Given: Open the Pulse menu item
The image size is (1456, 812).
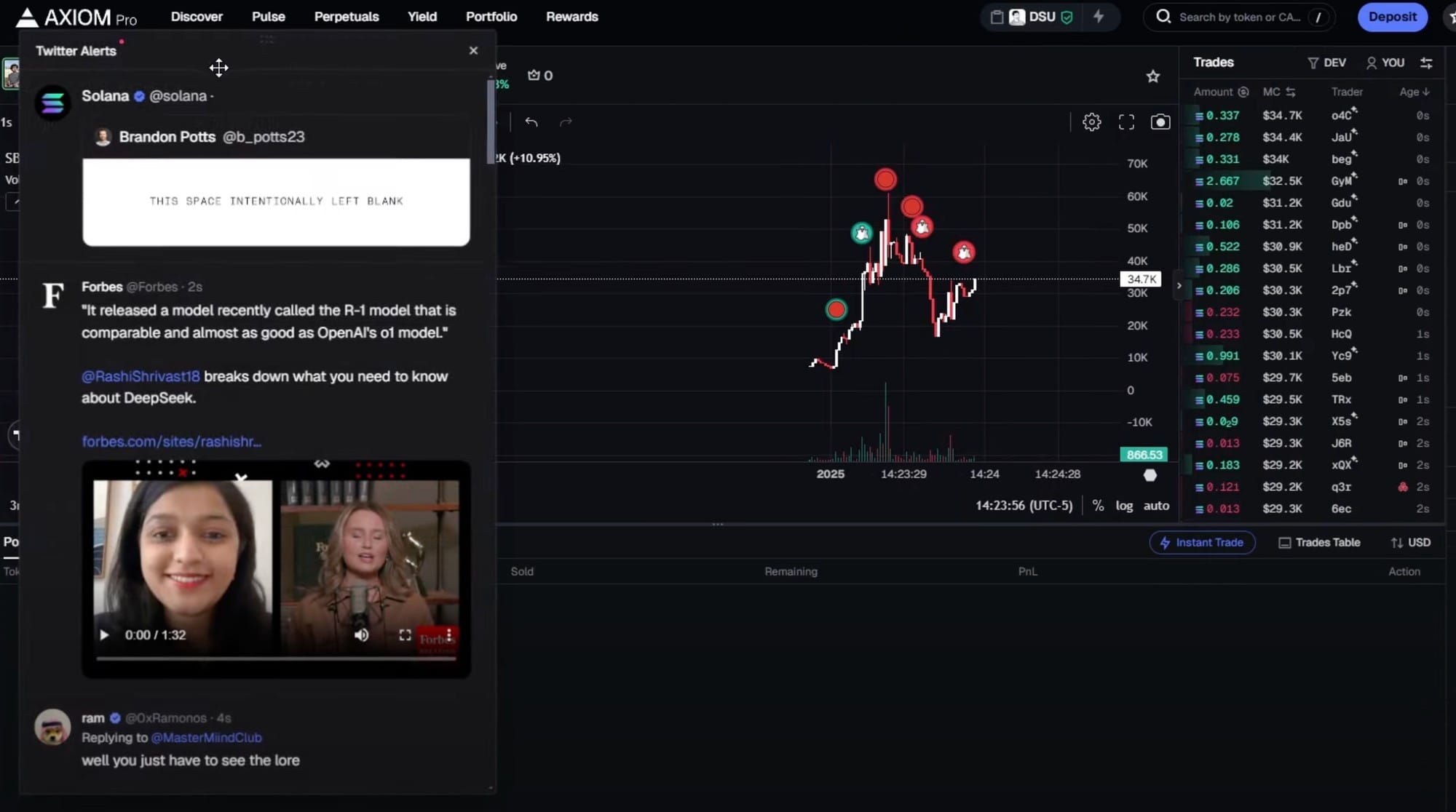Looking at the screenshot, I should click(x=268, y=16).
